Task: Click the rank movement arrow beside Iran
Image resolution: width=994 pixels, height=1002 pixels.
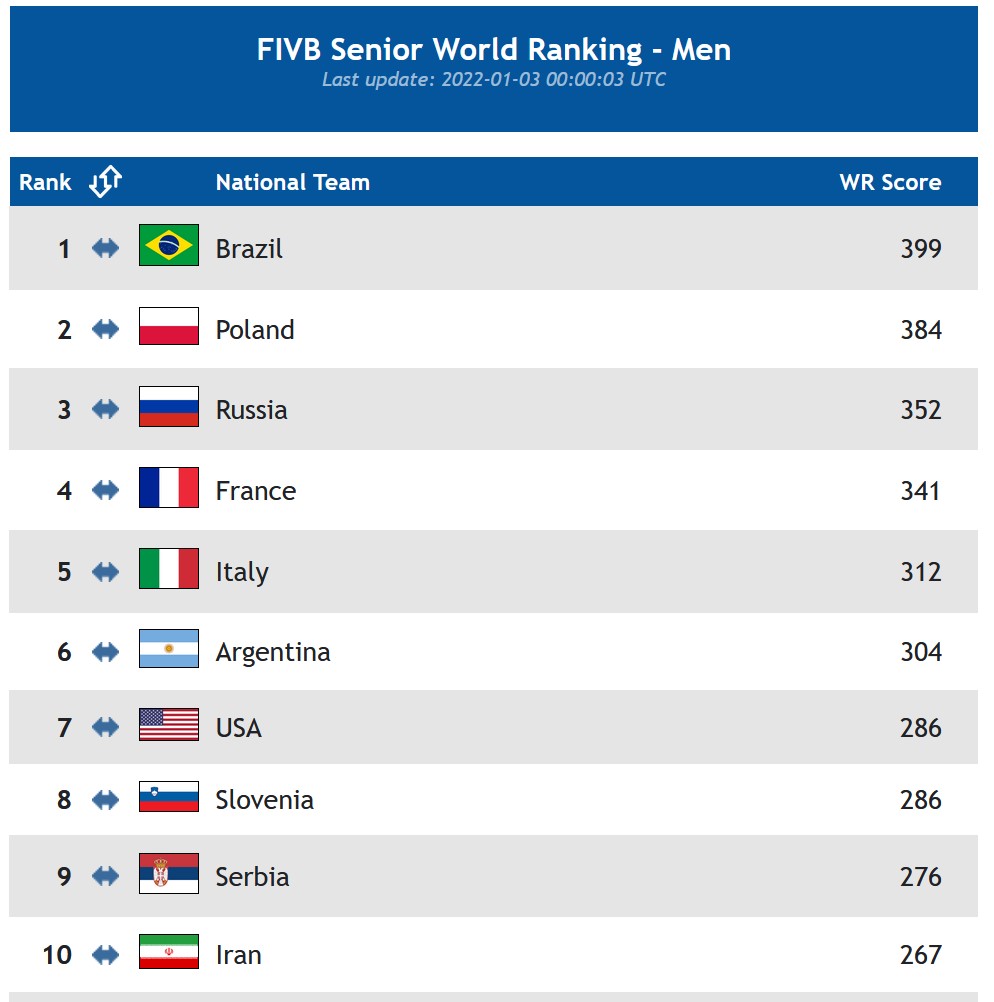Action: (x=105, y=955)
